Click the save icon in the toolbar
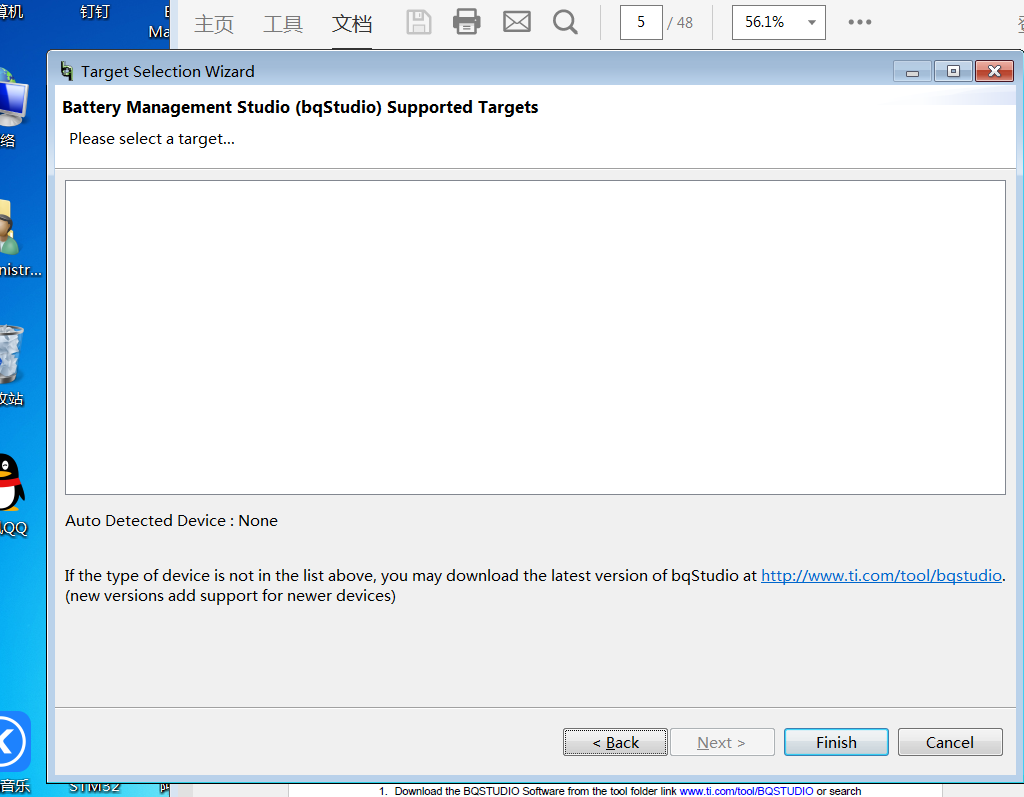Image resolution: width=1024 pixels, height=797 pixels. [x=418, y=21]
